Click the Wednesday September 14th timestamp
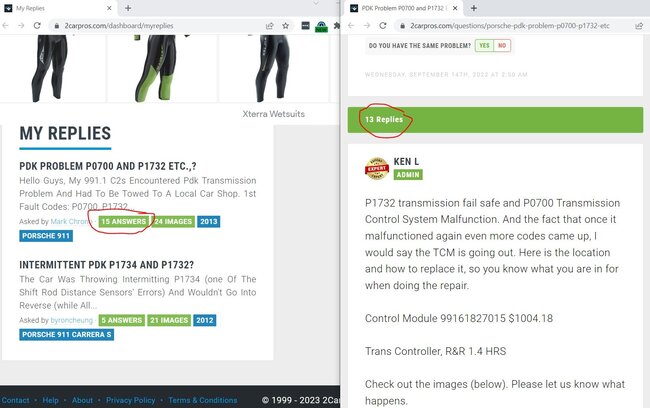This screenshot has height=408, width=650. (446, 75)
